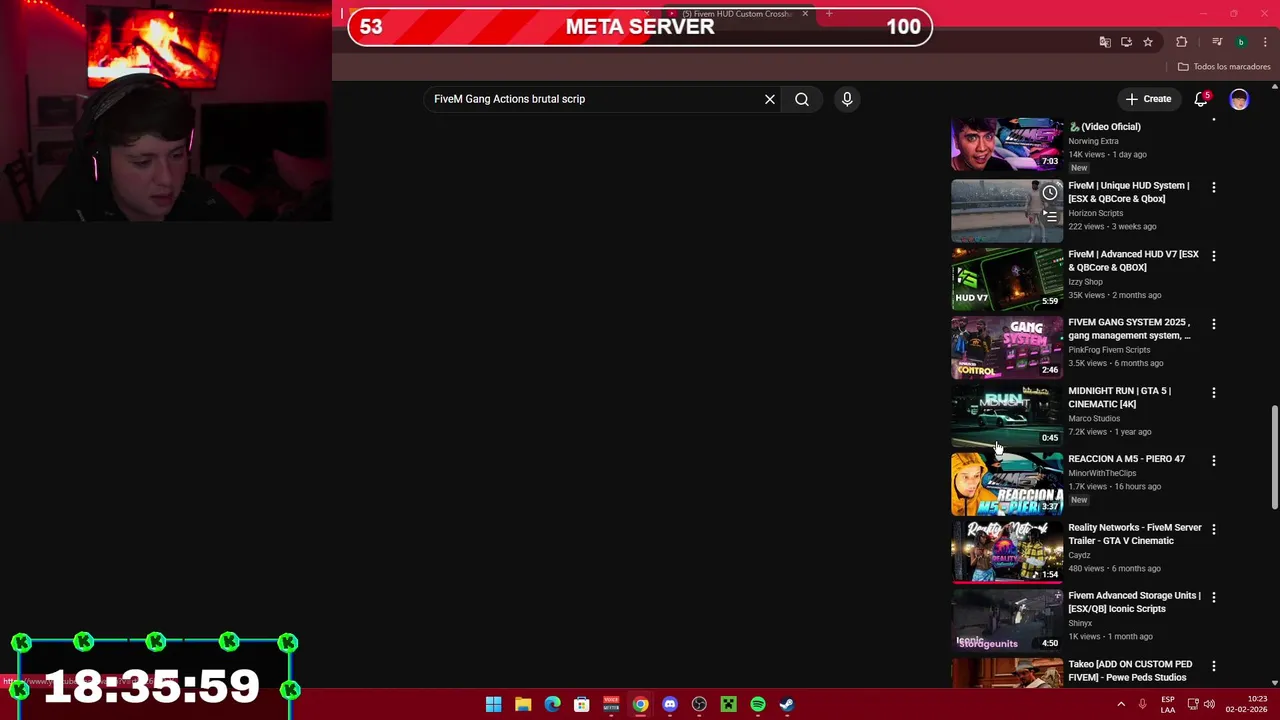Open Windows Start menu
Viewport: 1280px width, 720px height.
pyautogui.click(x=494, y=704)
